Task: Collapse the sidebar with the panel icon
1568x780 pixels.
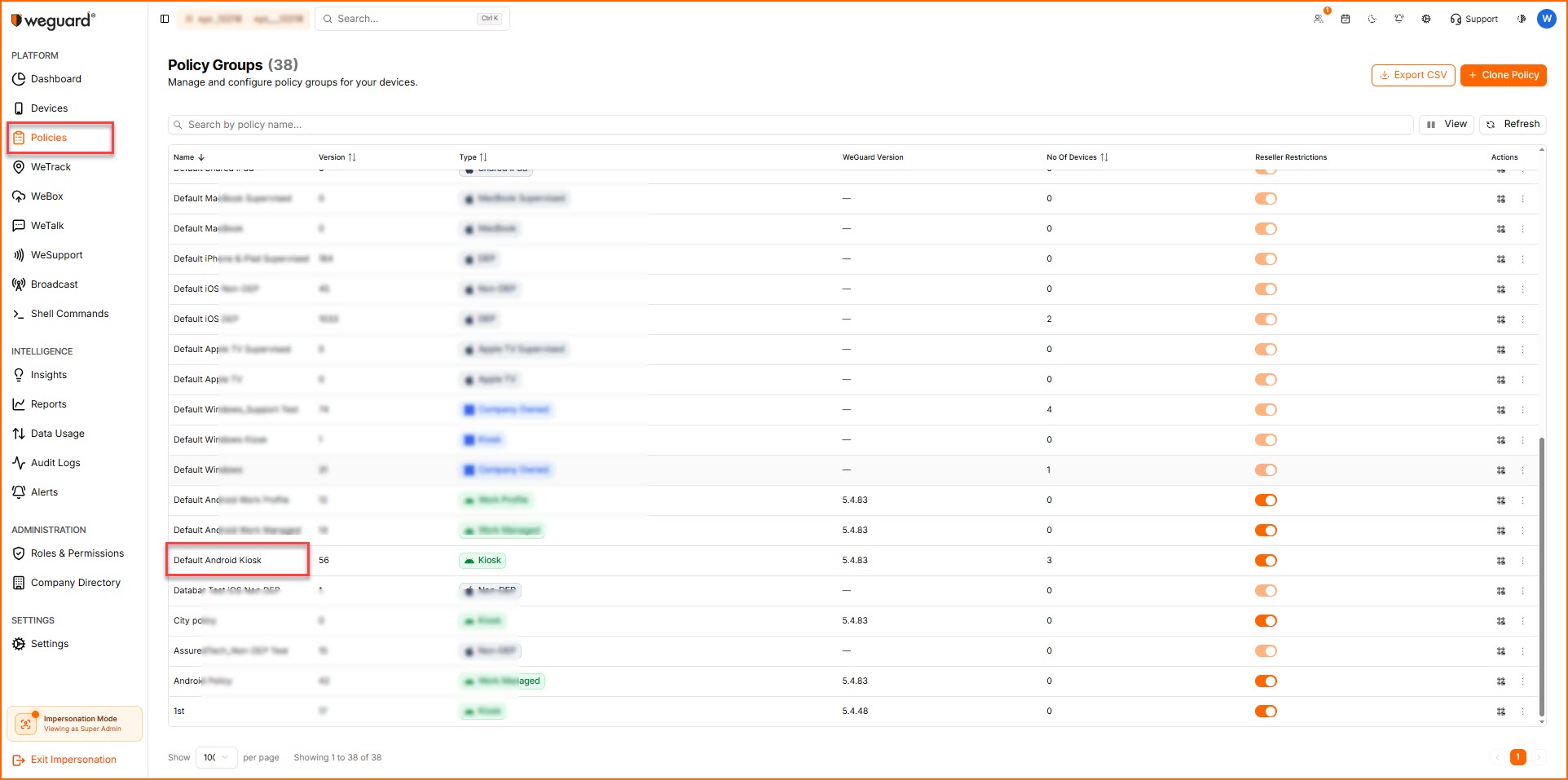Action: 165,19
